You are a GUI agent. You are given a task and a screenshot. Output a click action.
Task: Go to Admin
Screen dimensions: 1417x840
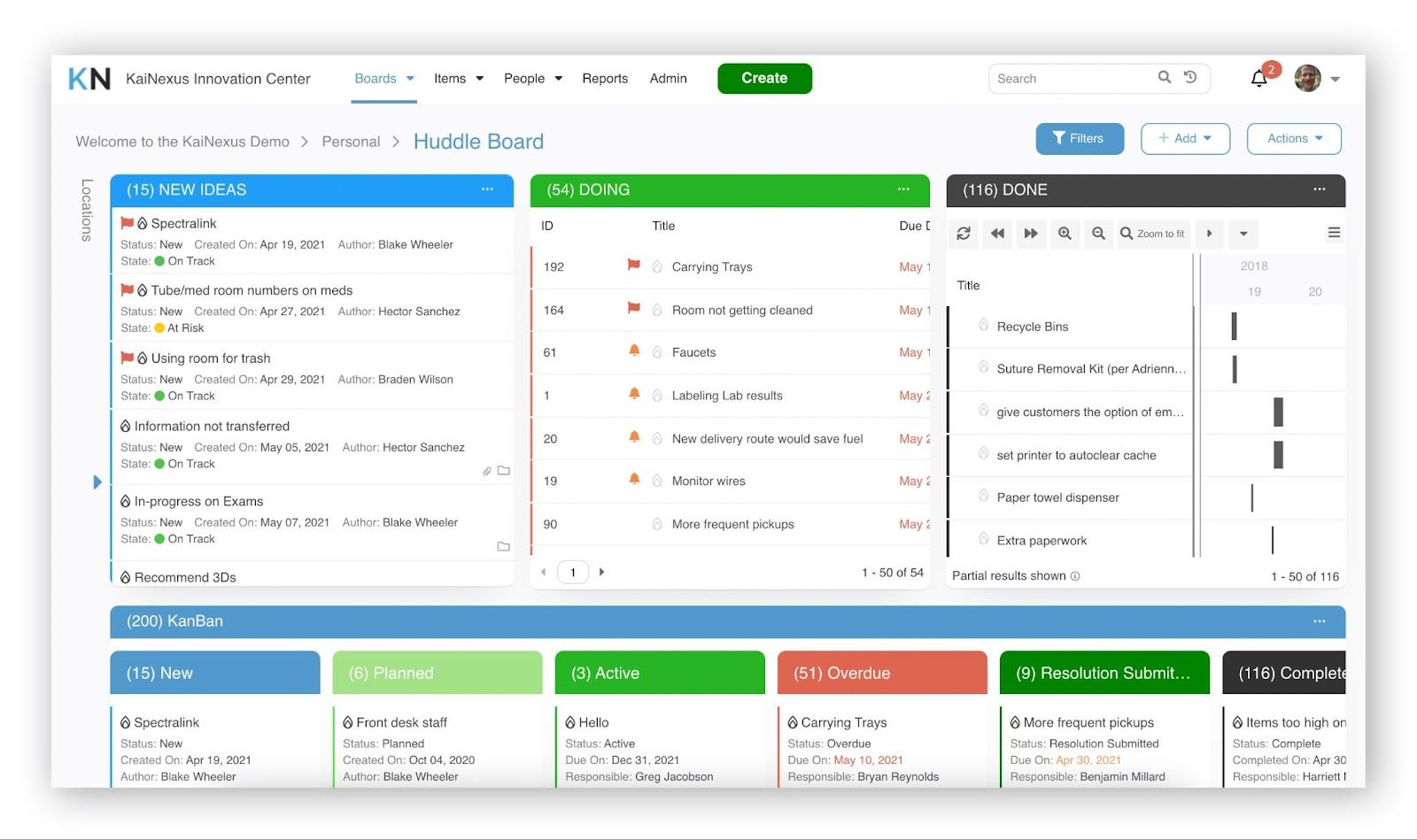669,79
